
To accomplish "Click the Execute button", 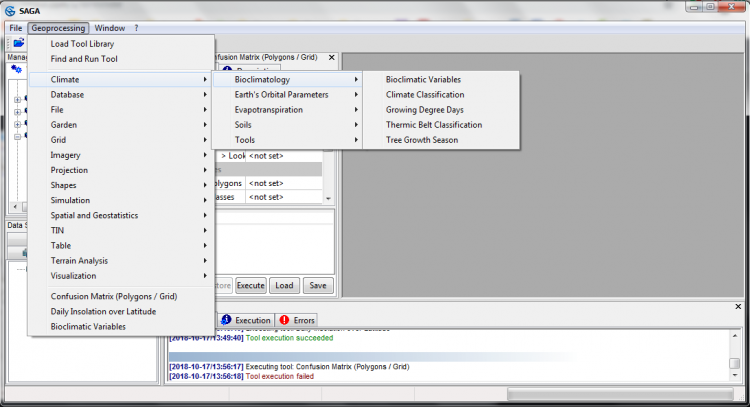I will click(251, 286).
